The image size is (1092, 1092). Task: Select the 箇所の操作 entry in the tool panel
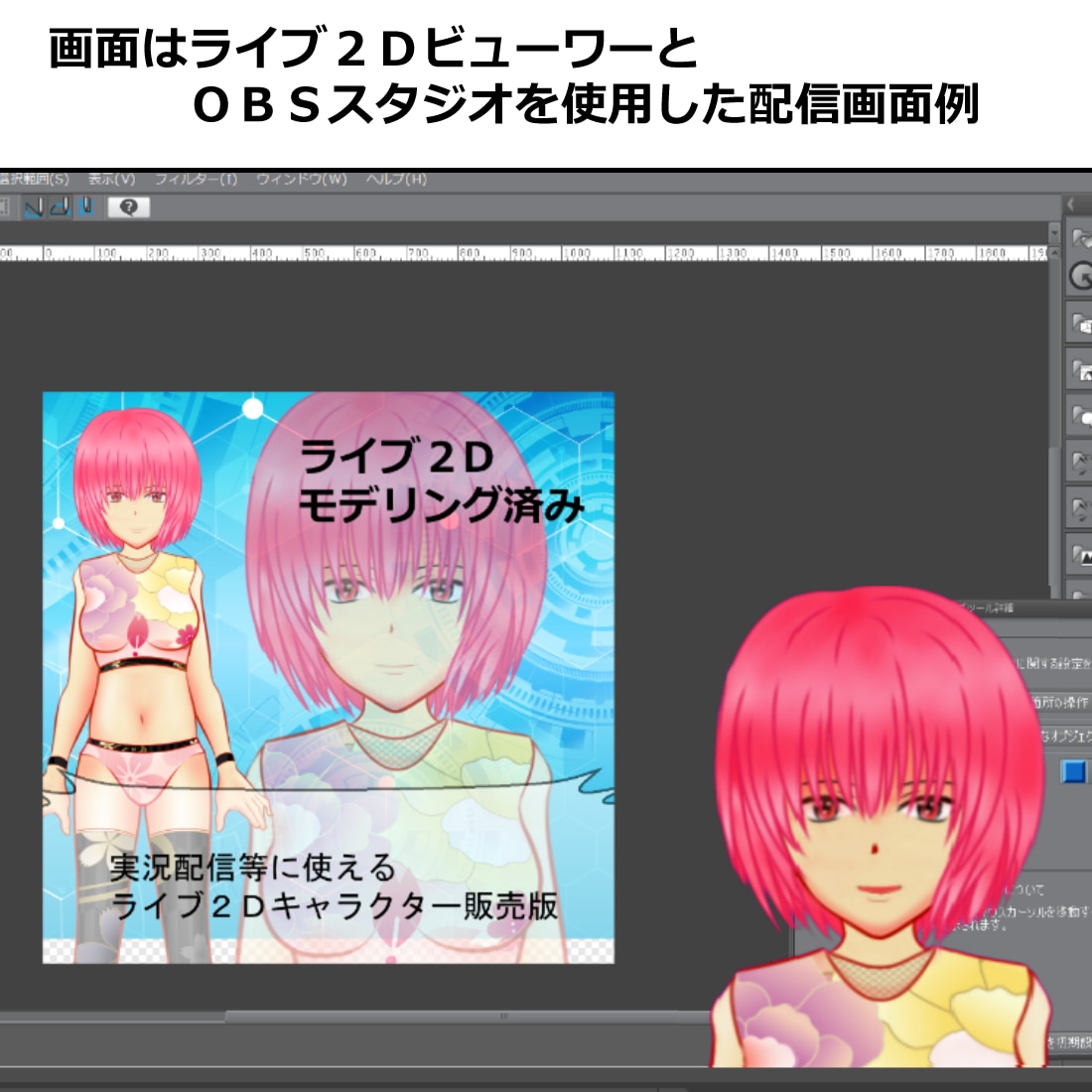[1062, 702]
